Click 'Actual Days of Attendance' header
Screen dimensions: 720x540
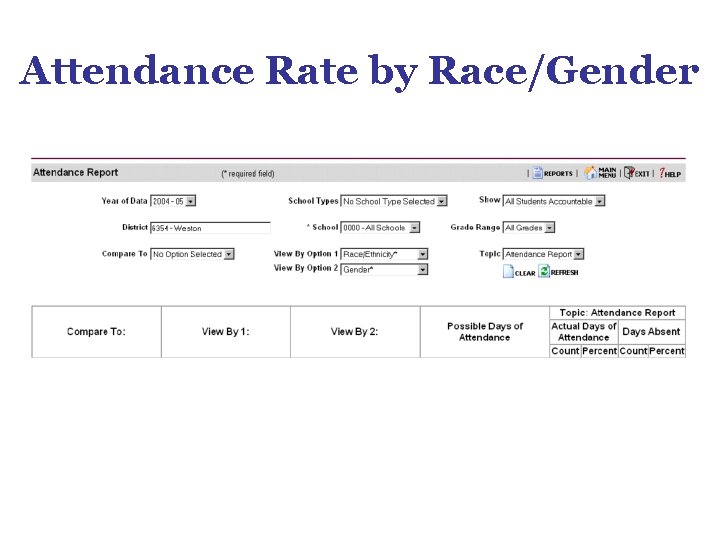click(584, 332)
